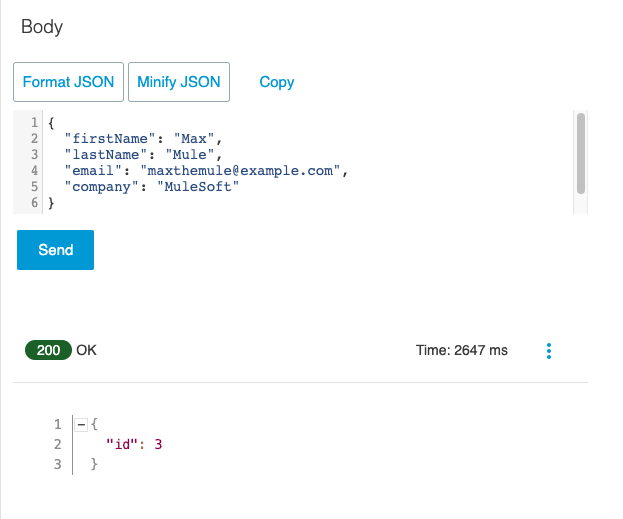Click the Format JSON button
This screenshot has width=623, height=519.
click(68, 82)
